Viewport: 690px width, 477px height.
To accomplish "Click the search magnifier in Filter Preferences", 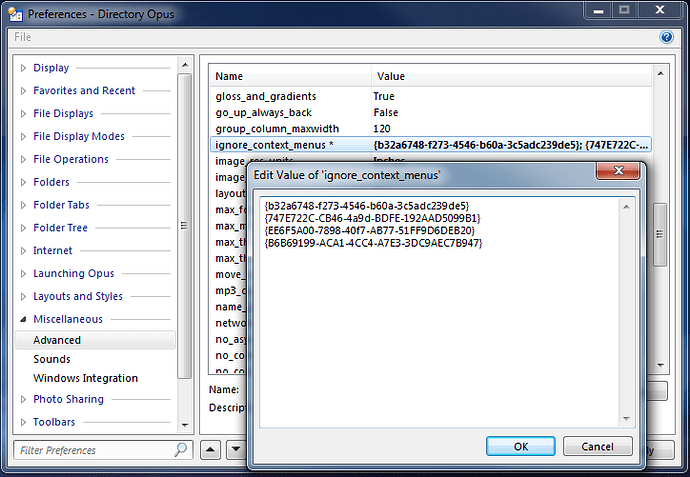I will [181, 450].
